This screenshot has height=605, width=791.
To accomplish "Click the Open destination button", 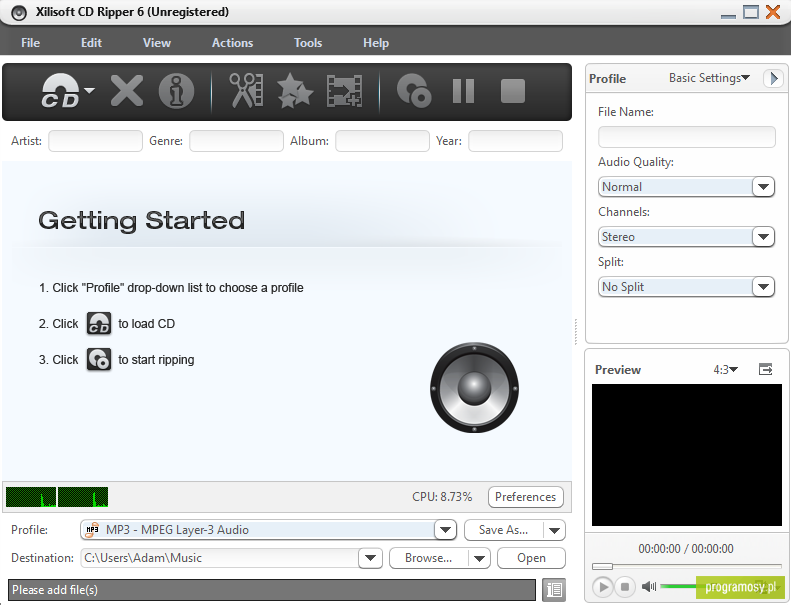I will (531, 558).
